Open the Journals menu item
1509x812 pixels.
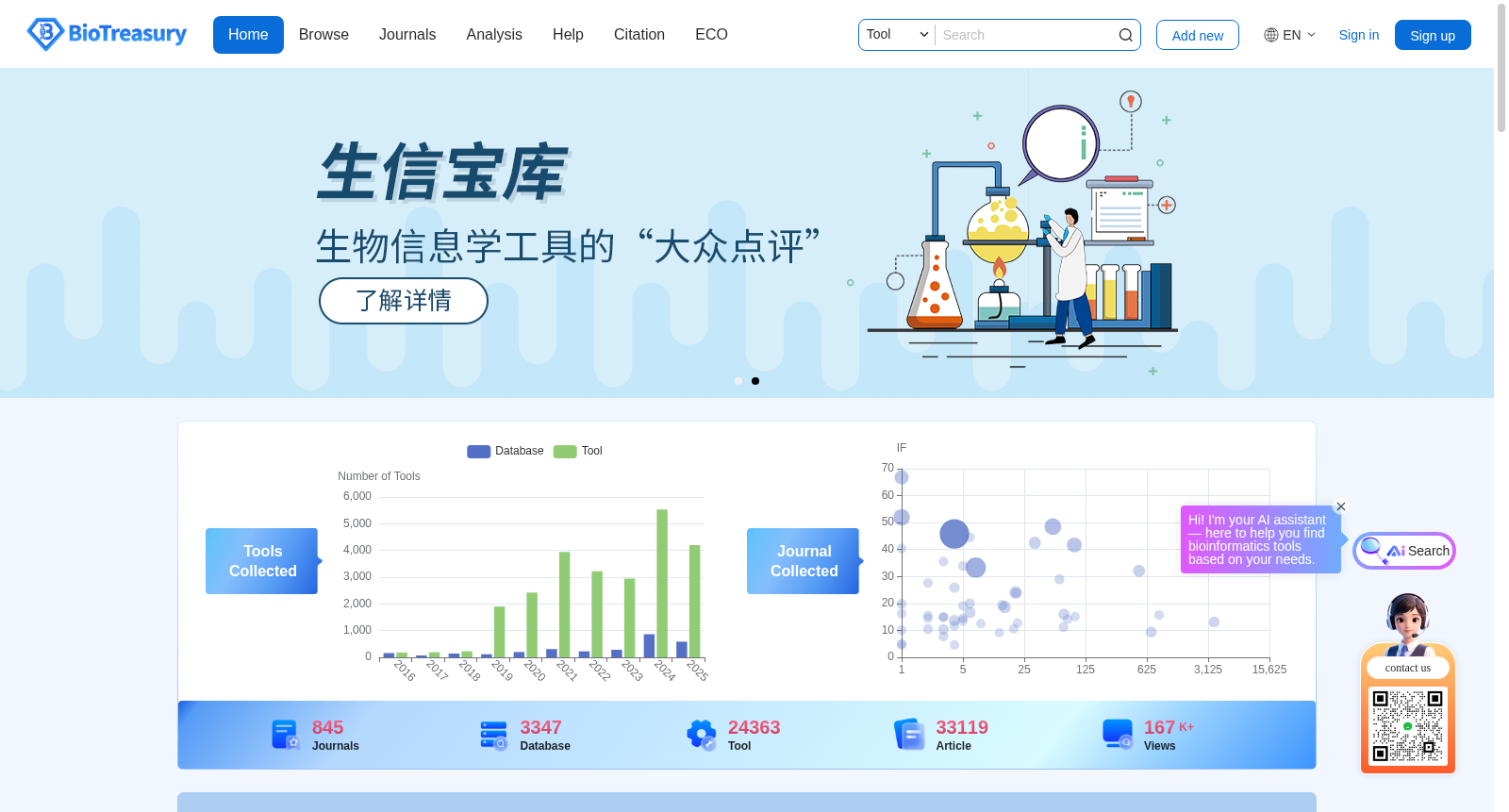pos(407,35)
